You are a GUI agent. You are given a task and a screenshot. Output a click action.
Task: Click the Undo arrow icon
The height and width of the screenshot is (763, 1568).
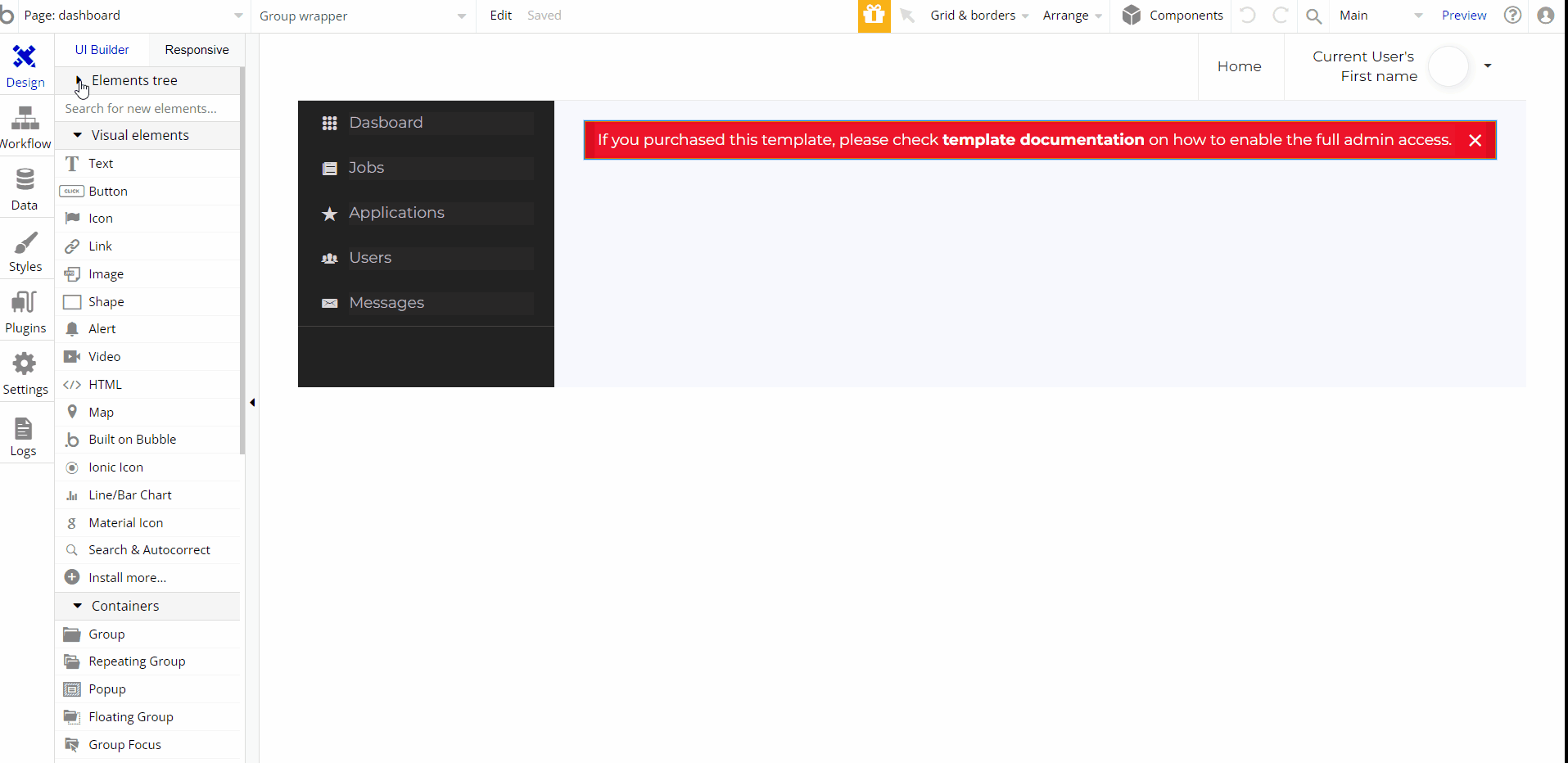[x=1248, y=16]
